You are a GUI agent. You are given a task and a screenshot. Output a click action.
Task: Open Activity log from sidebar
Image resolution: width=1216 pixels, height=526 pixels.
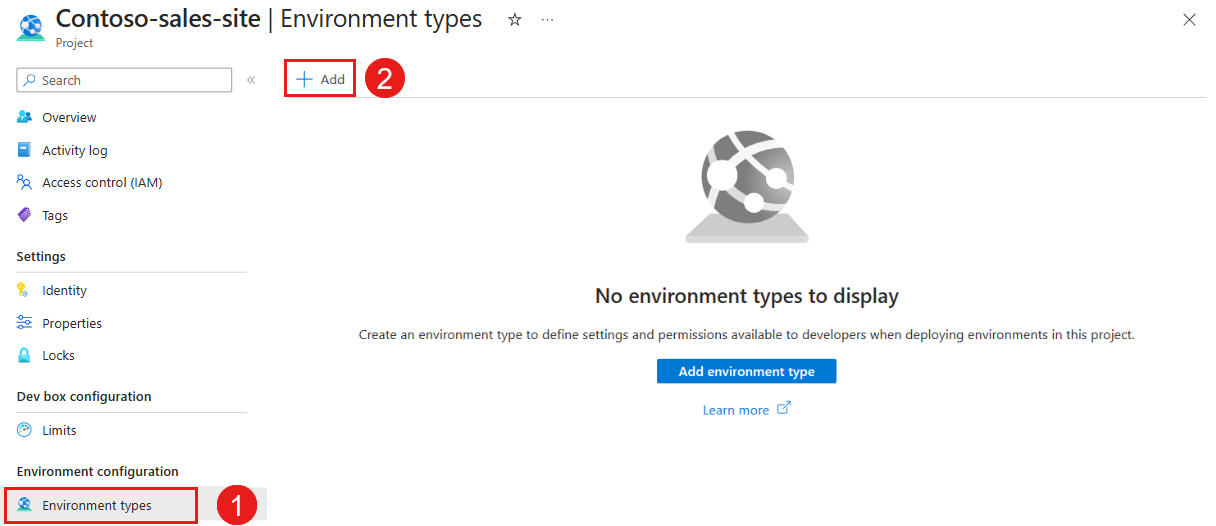tap(75, 150)
